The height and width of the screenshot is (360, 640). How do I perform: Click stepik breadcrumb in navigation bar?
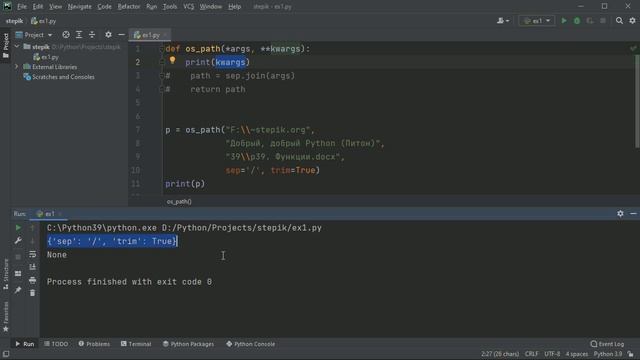pos(14,21)
